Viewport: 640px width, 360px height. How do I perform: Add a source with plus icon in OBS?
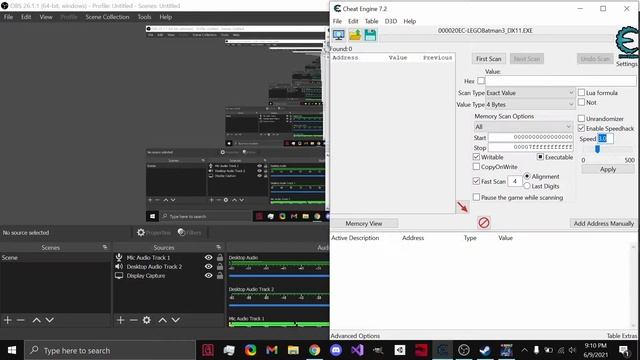tap(120, 320)
